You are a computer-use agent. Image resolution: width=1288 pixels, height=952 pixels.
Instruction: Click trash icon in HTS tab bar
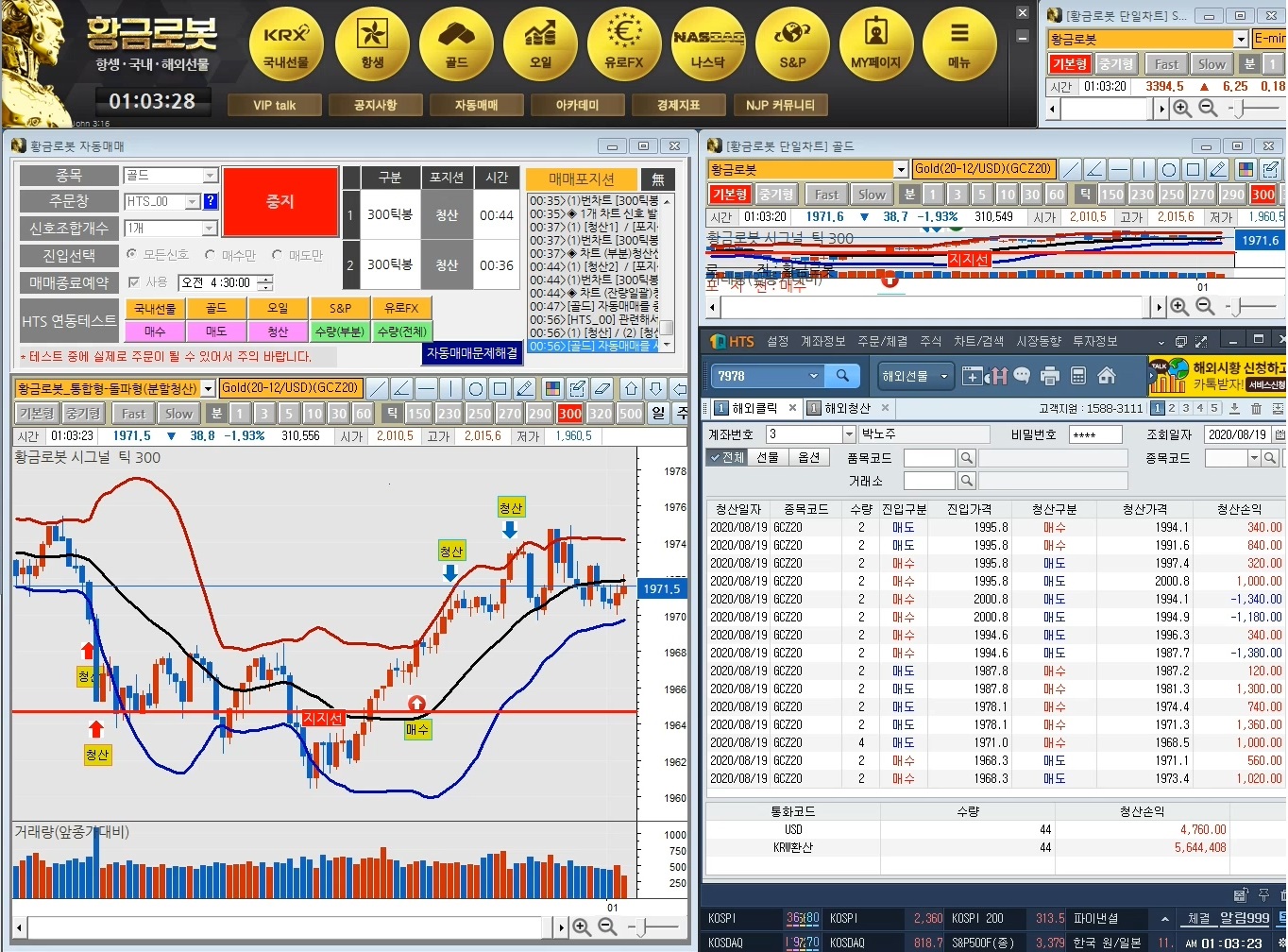[1256, 409]
